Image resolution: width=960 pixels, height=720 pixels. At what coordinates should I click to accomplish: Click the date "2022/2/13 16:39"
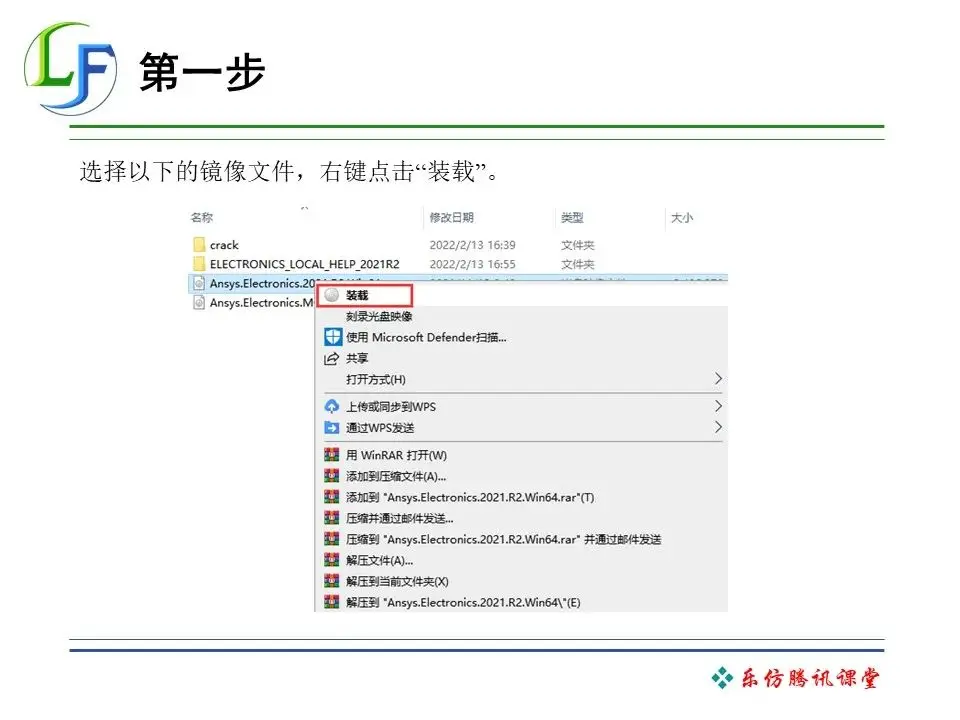[472, 245]
